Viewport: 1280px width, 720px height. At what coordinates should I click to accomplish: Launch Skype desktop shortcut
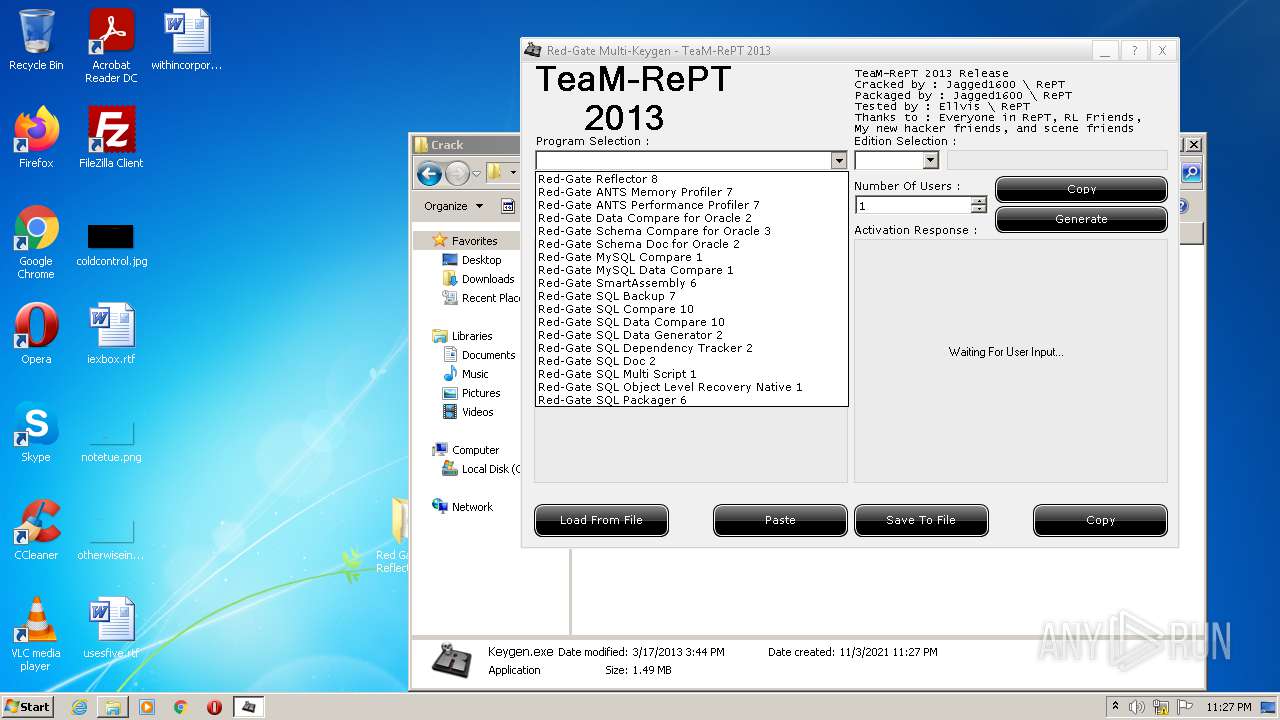coord(36,432)
